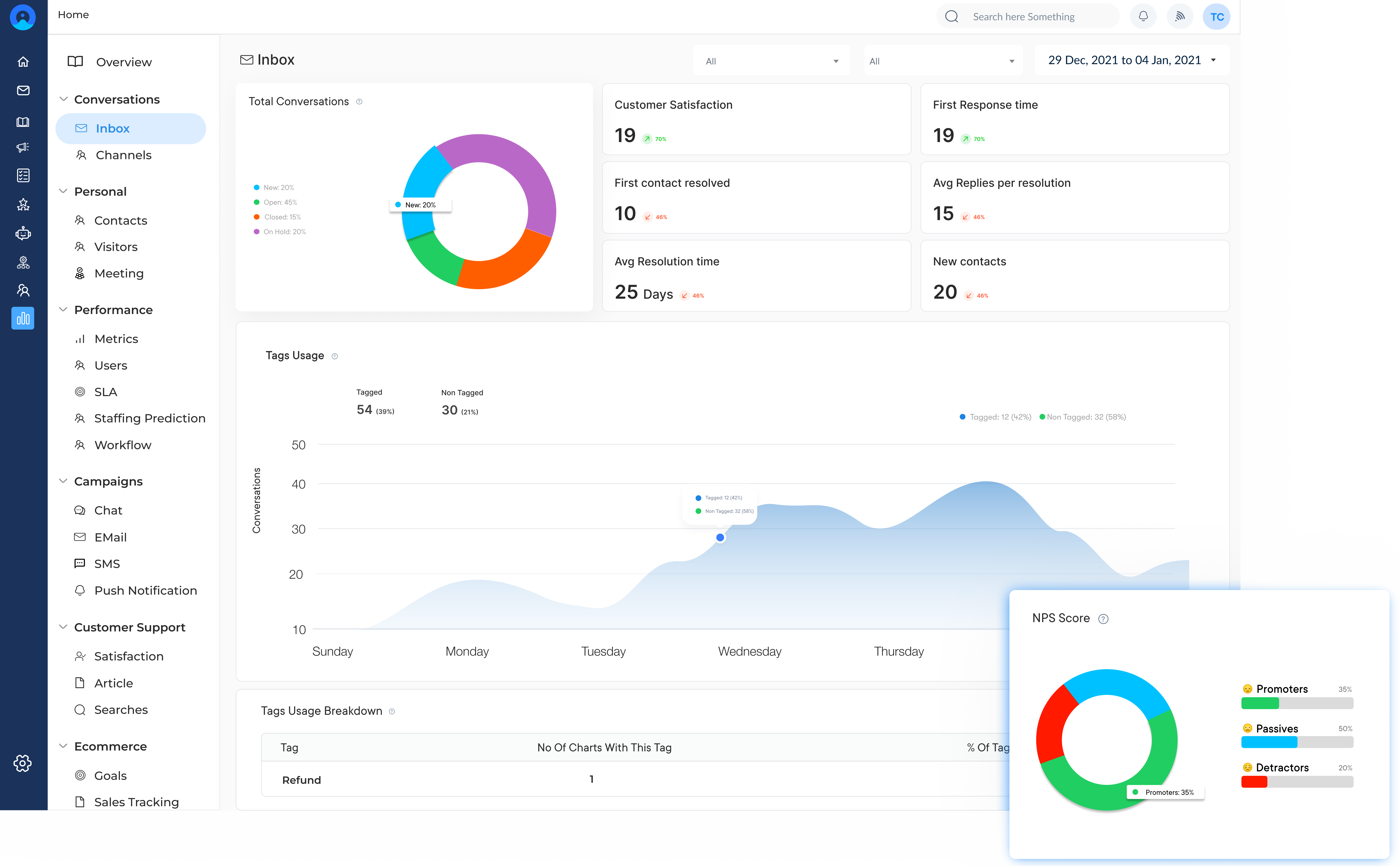Click the app logo avatar at top left
This screenshot has width=1400, height=866.
pos(23,17)
